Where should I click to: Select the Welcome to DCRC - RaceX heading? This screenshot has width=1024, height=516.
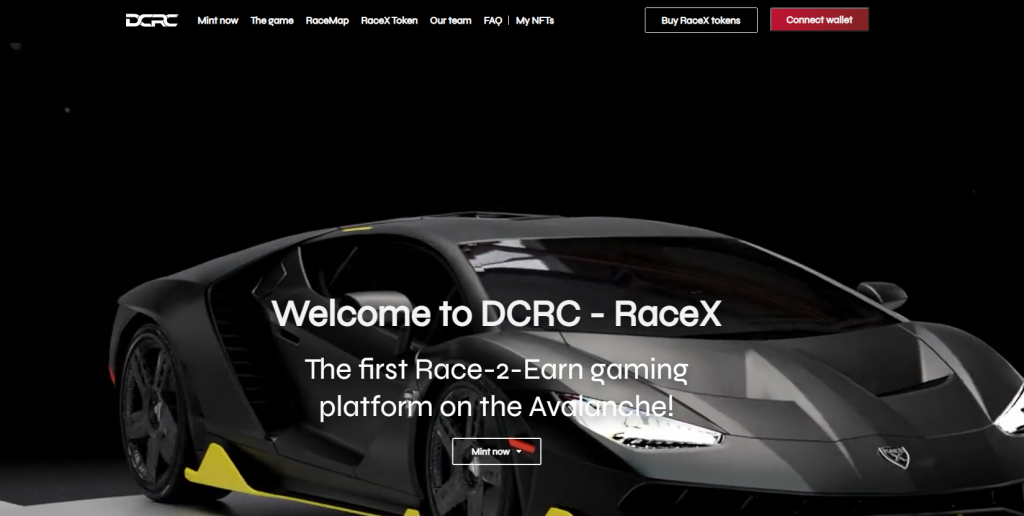496,313
